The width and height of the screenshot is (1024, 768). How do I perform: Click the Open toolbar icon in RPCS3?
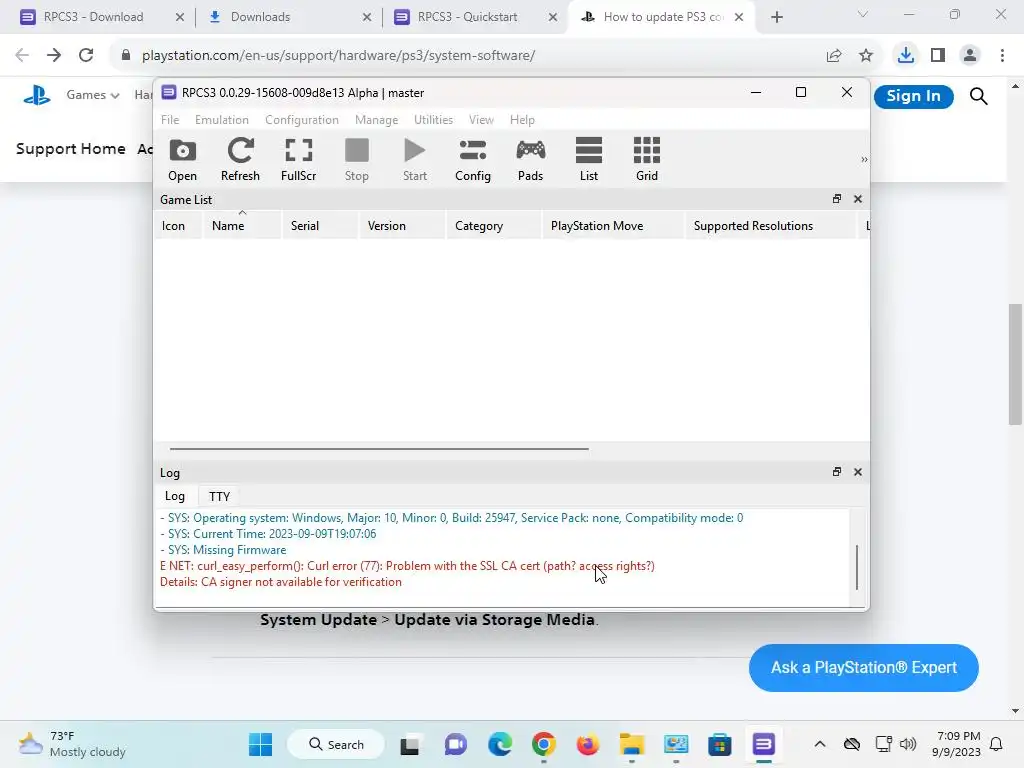182,159
